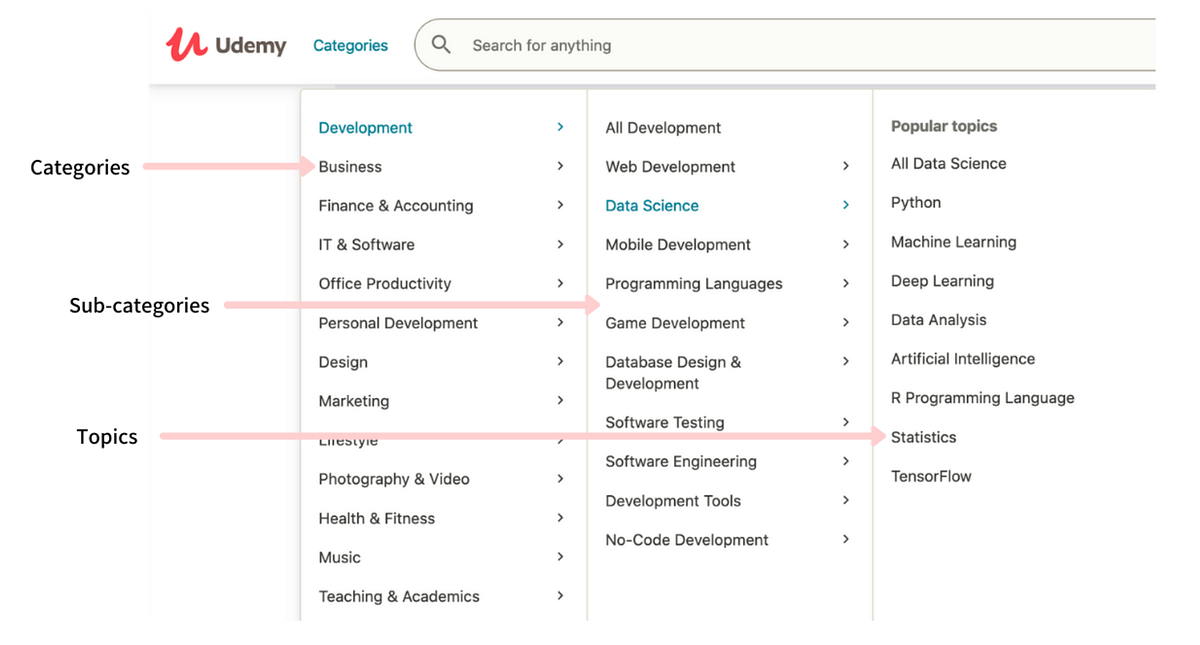Select All Data Science topic
The height and width of the screenshot is (645, 1200).
(x=948, y=163)
